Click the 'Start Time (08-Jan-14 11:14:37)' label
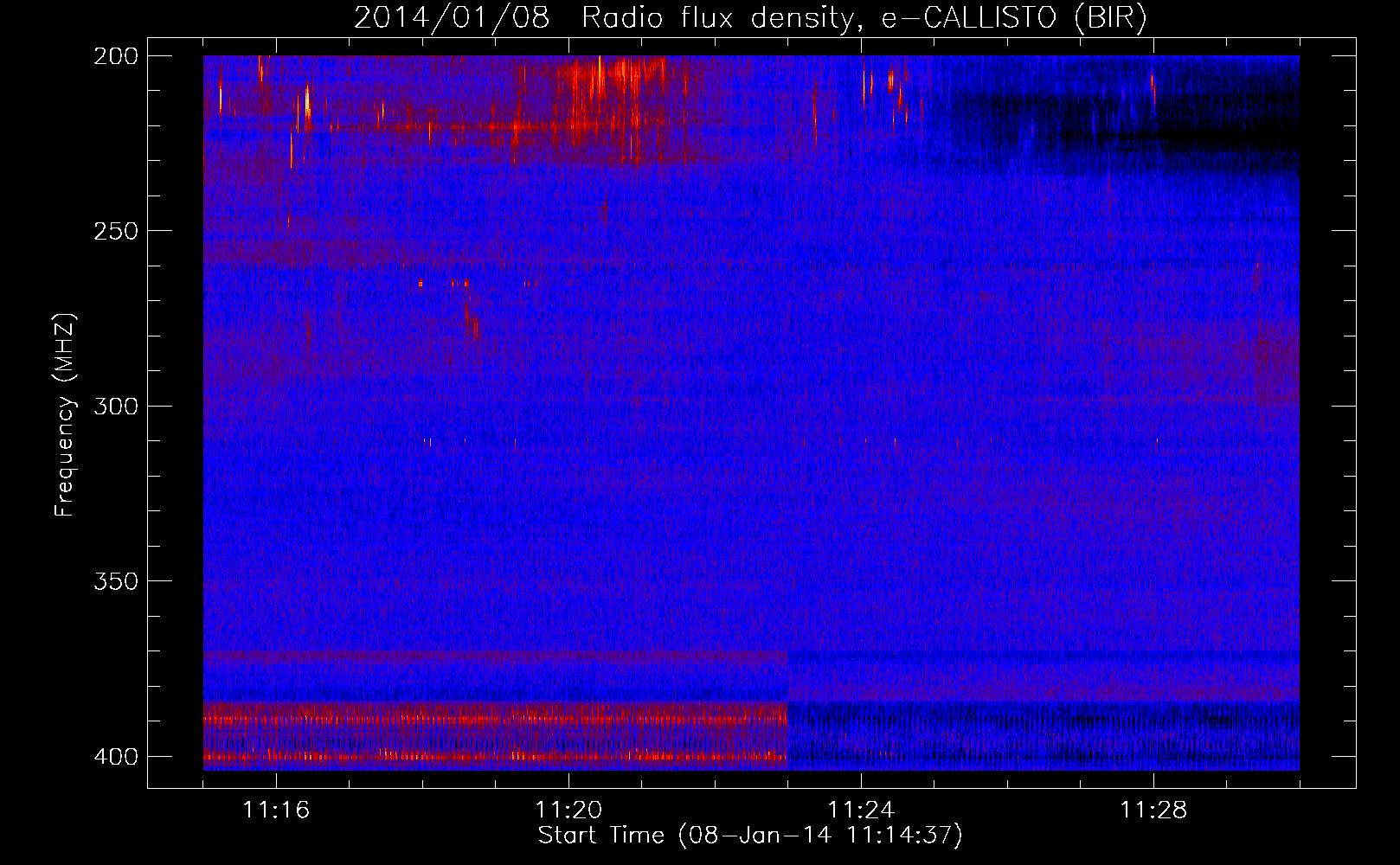 (x=750, y=836)
